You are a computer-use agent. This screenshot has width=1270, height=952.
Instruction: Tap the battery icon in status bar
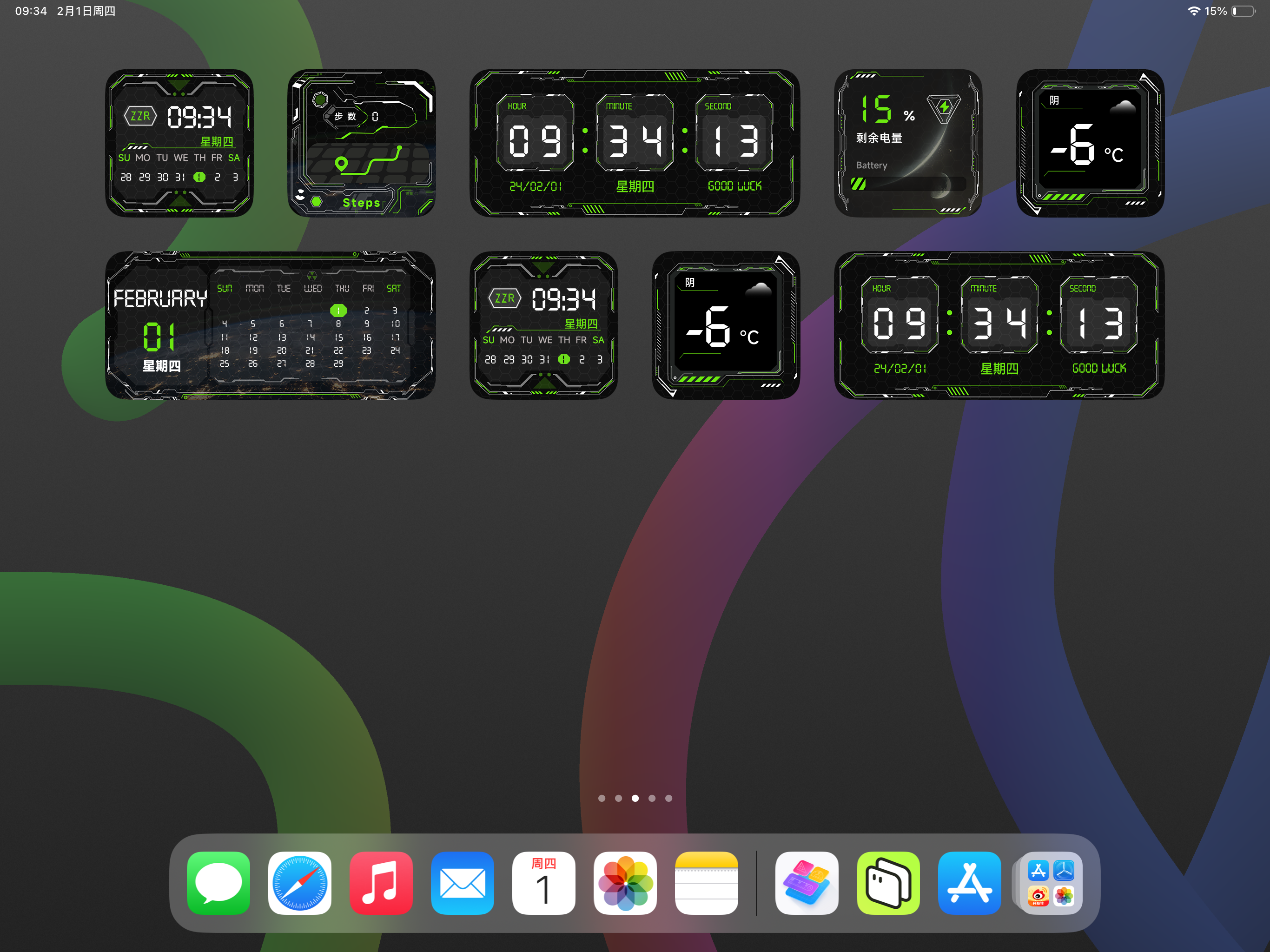(x=1244, y=11)
